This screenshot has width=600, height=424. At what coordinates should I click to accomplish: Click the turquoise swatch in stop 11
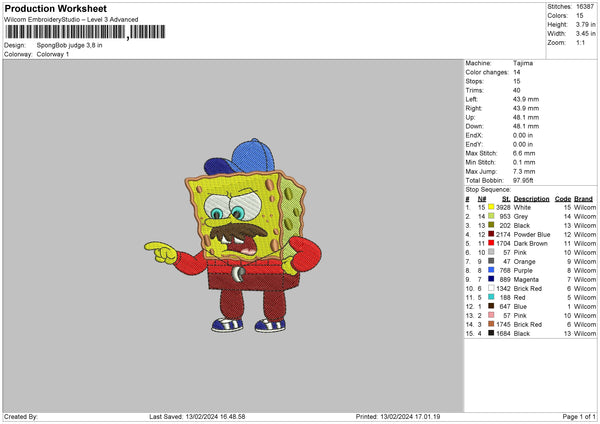491,297
